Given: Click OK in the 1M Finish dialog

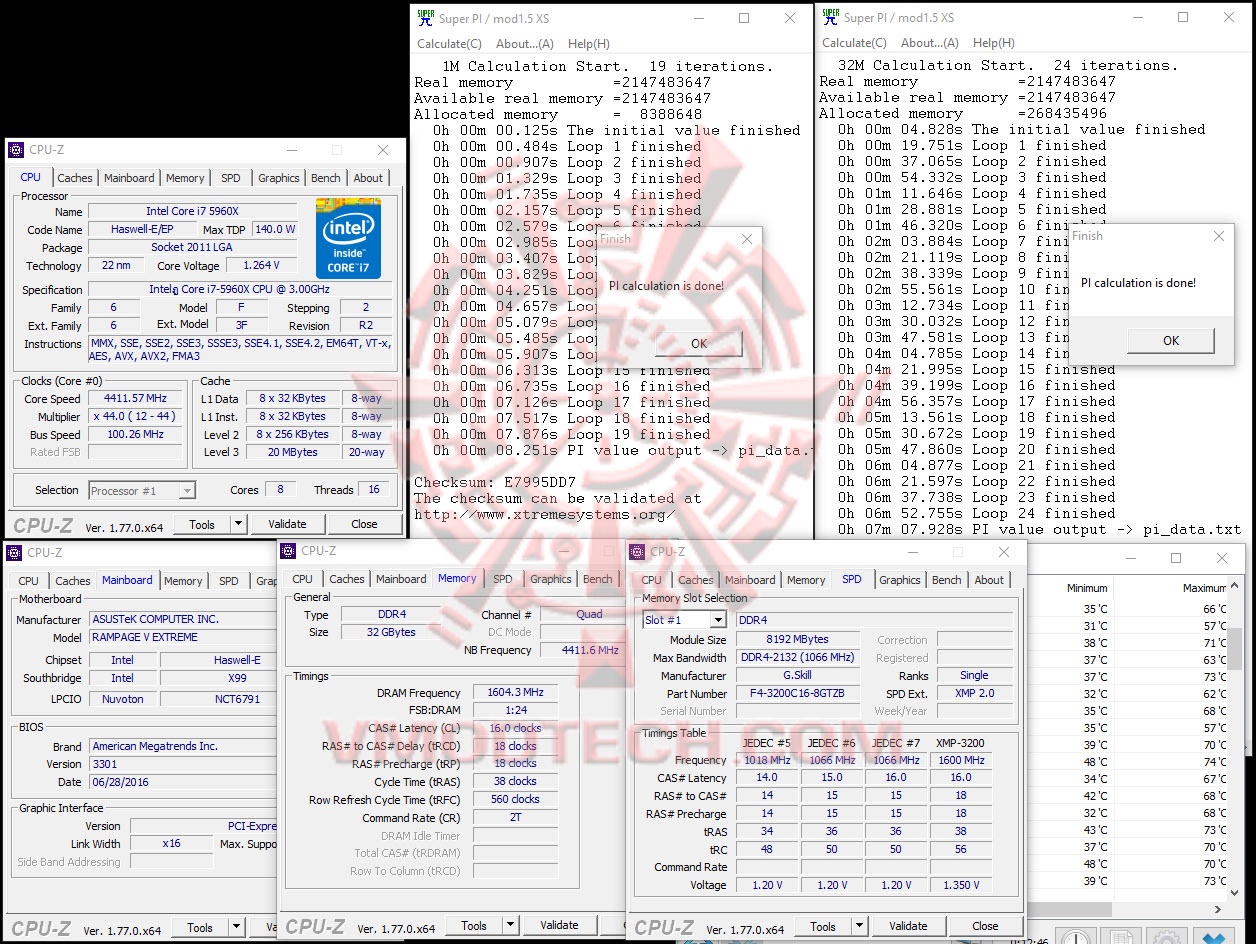Looking at the screenshot, I should tap(699, 343).
